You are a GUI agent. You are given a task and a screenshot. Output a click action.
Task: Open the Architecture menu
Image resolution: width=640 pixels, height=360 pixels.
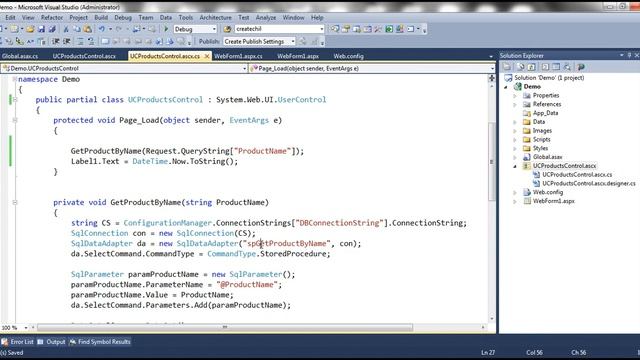[x=216, y=18]
